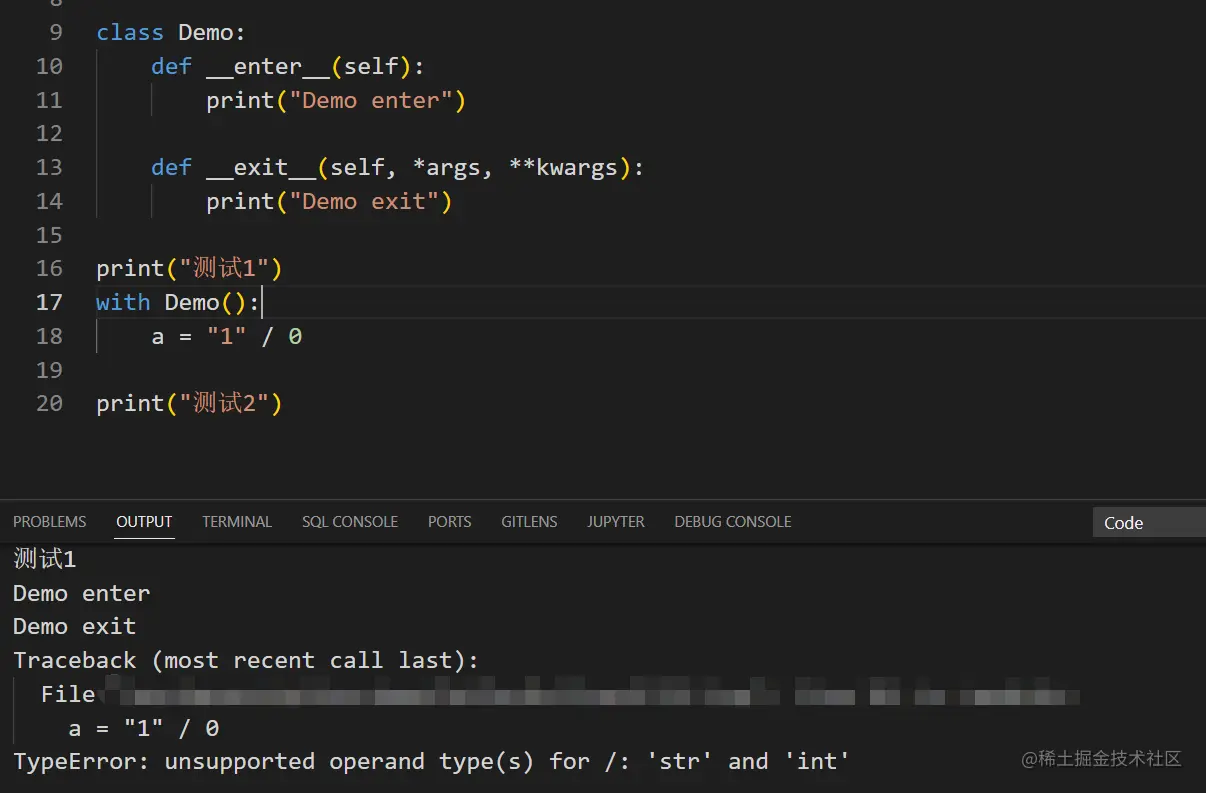The height and width of the screenshot is (793, 1206).
Task: Click the '__enter__' method definition
Action: (x=288, y=67)
